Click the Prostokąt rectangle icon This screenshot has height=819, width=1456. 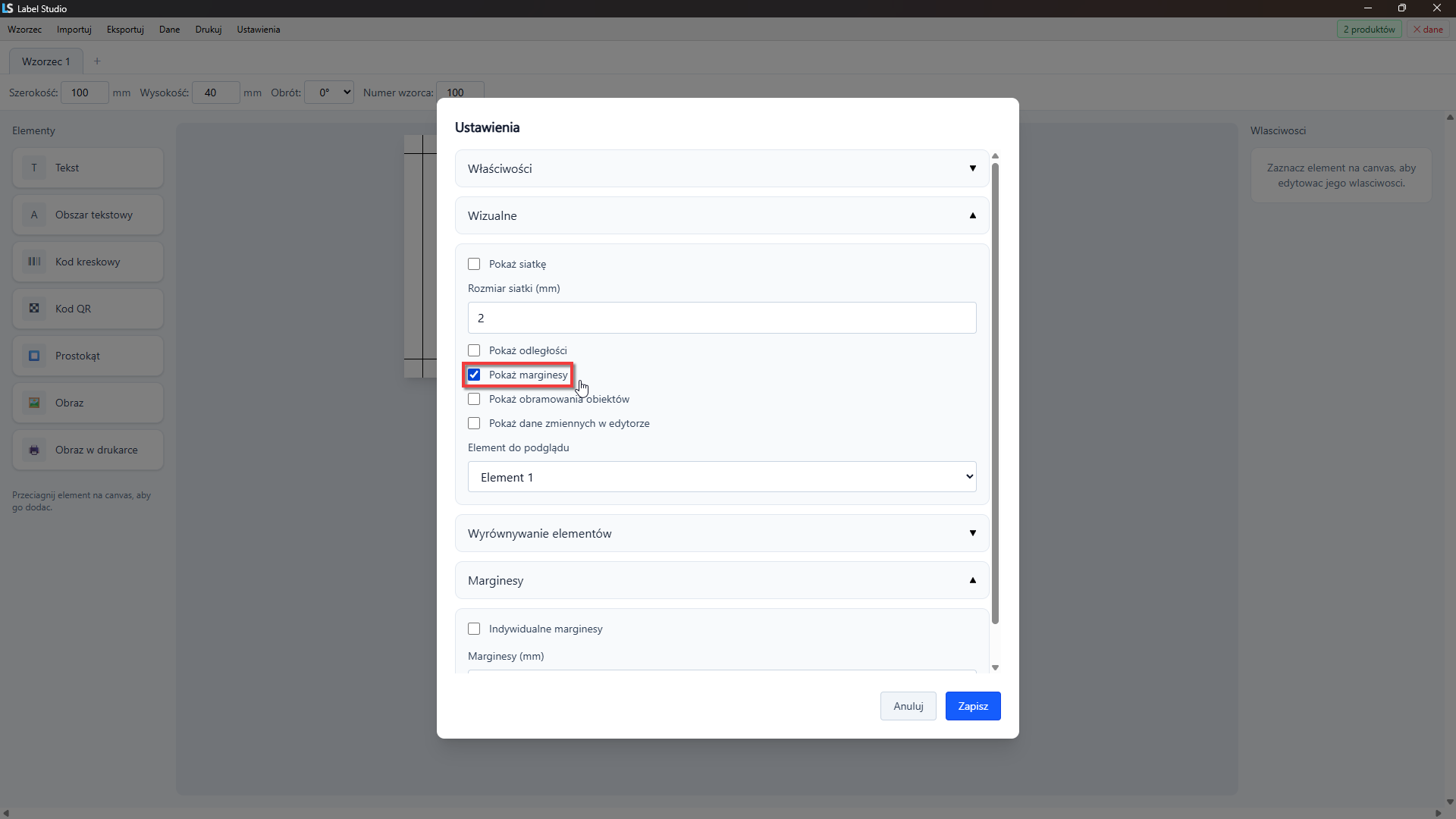(34, 356)
